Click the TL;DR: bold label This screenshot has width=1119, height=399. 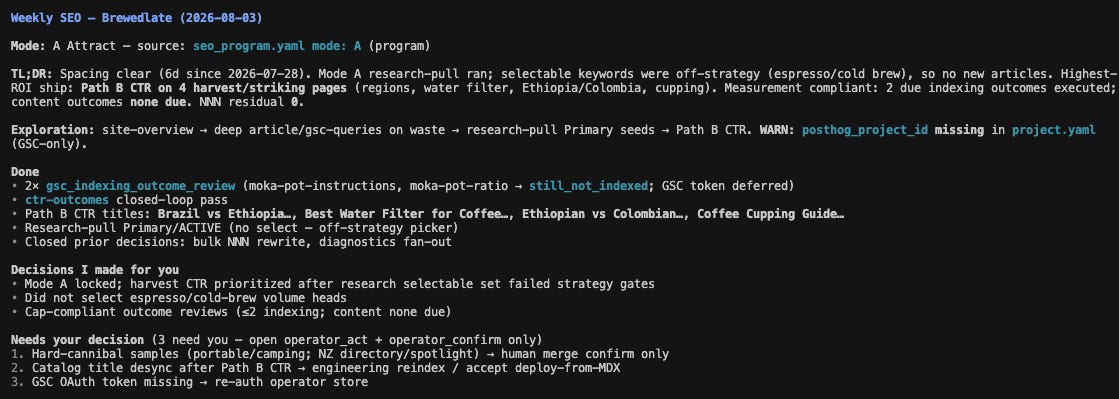(32, 74)
